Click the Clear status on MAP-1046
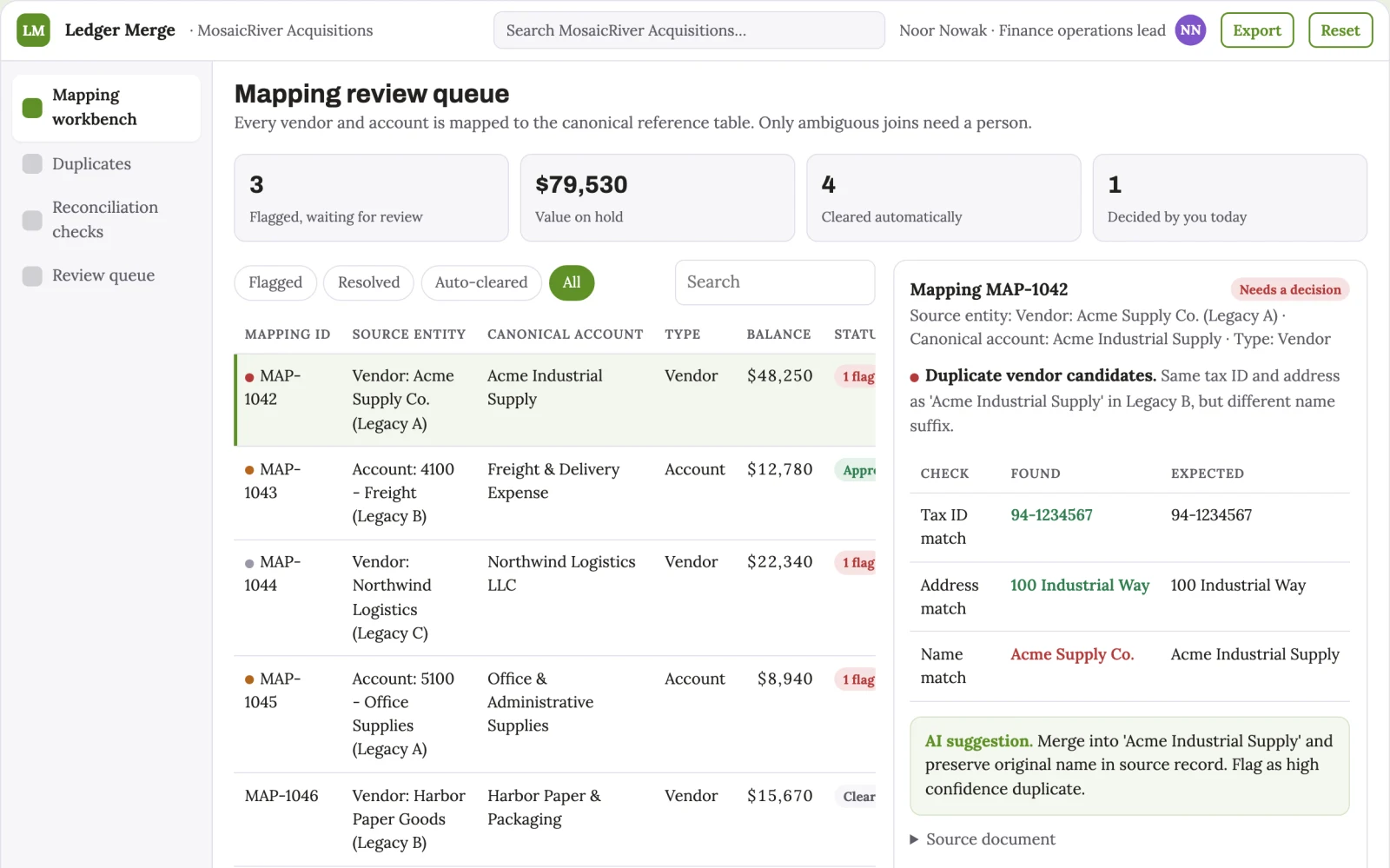The width and height of the screenshot is (1390, 868). click(x=857, y=797)
